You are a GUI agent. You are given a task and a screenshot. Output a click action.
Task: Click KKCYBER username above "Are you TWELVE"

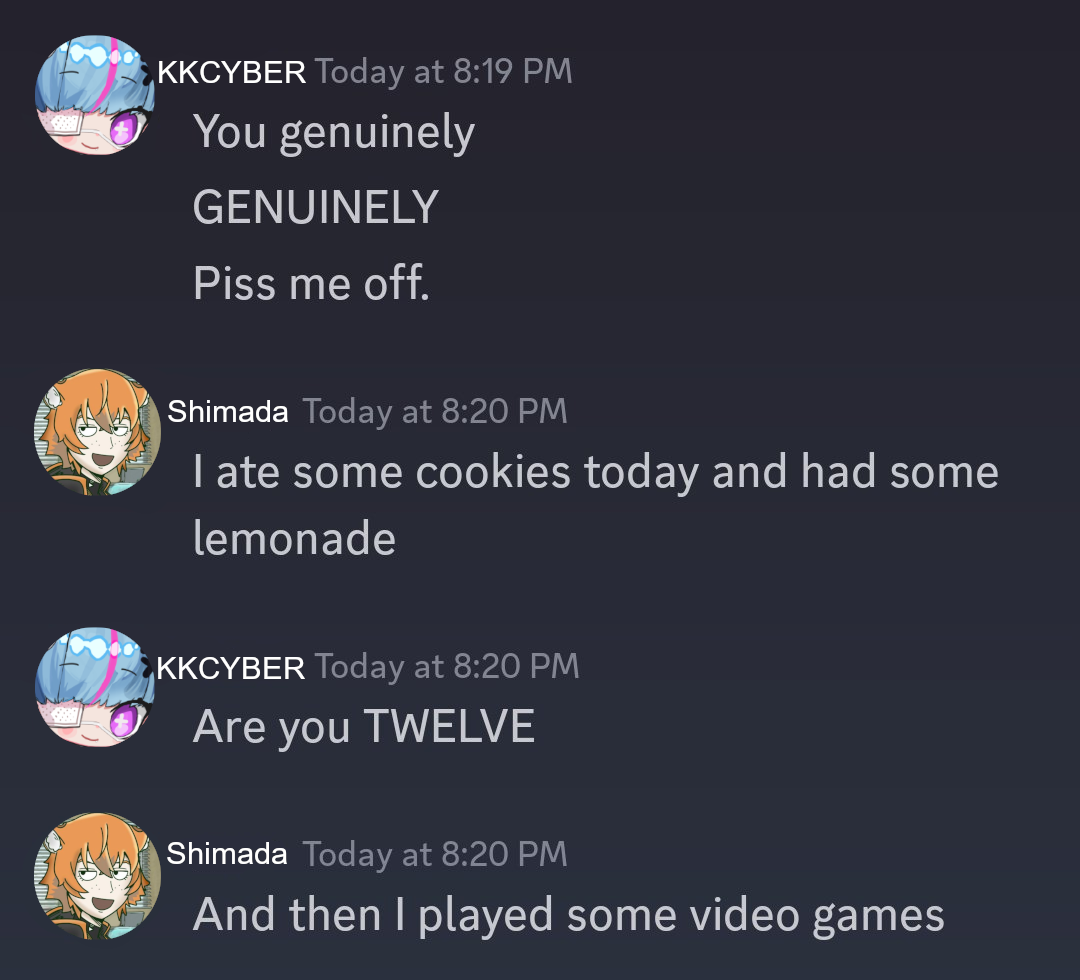coord(231,668)
